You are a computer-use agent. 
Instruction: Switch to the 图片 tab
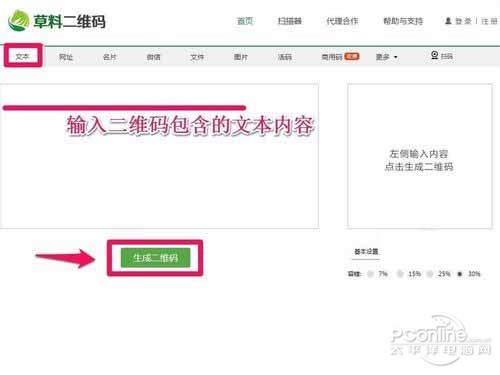tap(241, 57)
